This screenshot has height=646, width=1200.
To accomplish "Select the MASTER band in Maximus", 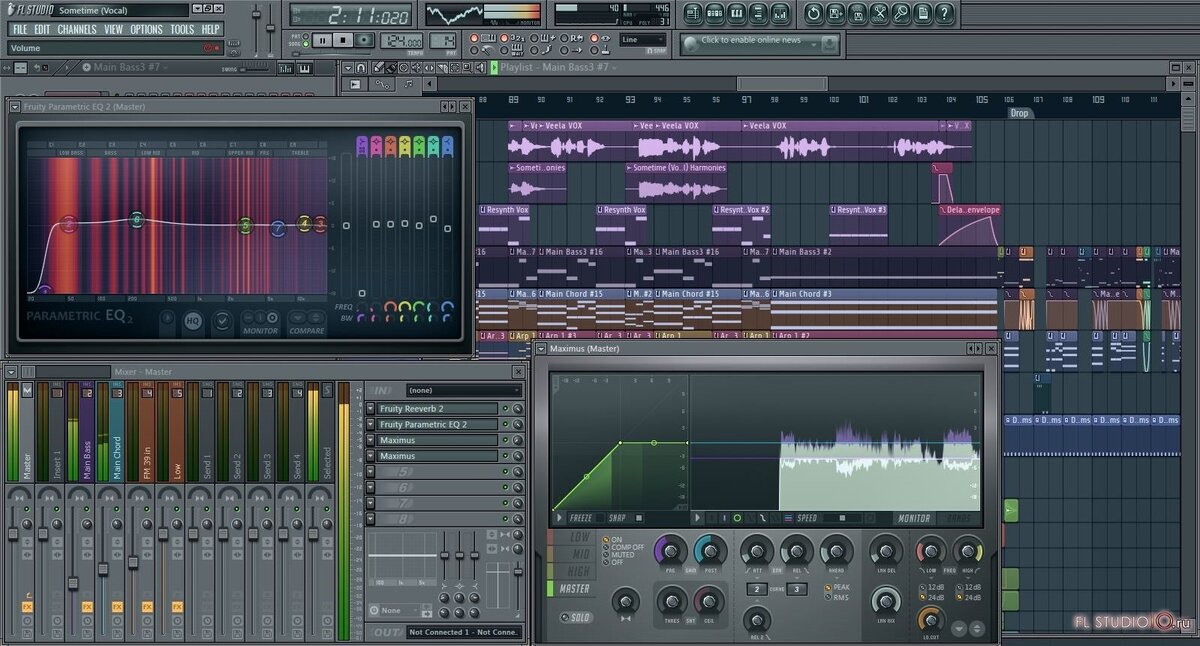I will tap(574, 589).
